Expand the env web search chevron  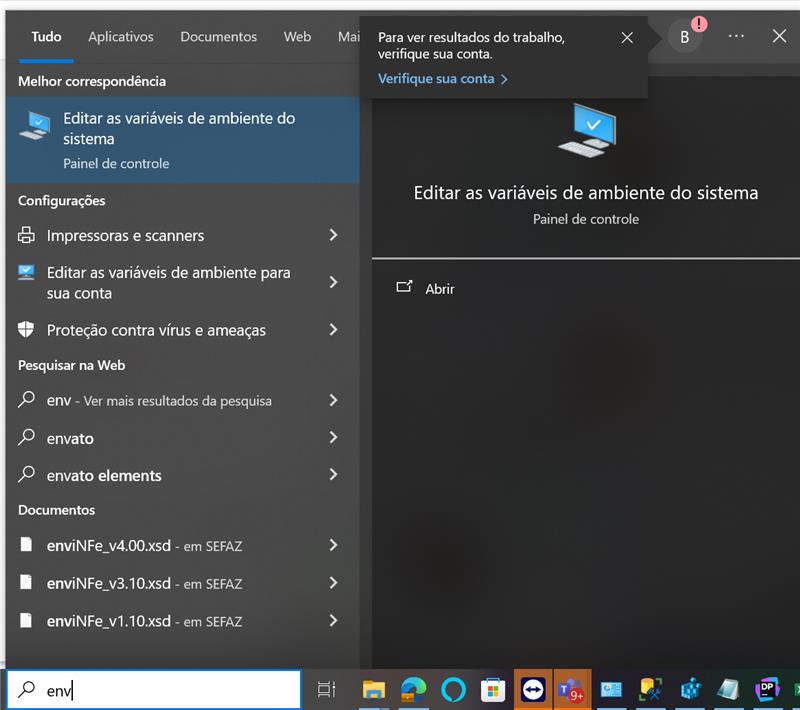pyautogui.click(x=334, y=400)
